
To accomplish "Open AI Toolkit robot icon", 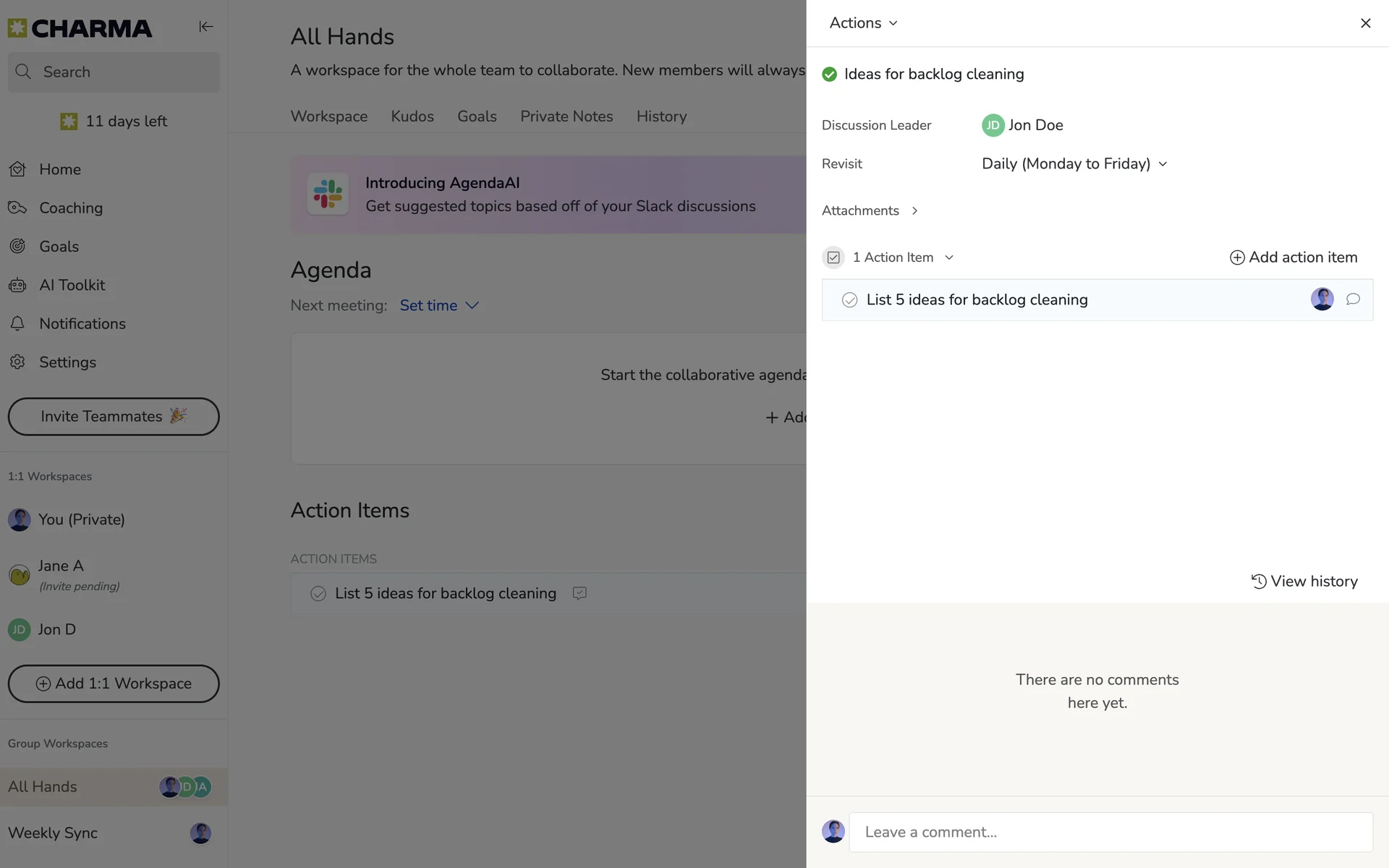I will click(x=17, y=285).
